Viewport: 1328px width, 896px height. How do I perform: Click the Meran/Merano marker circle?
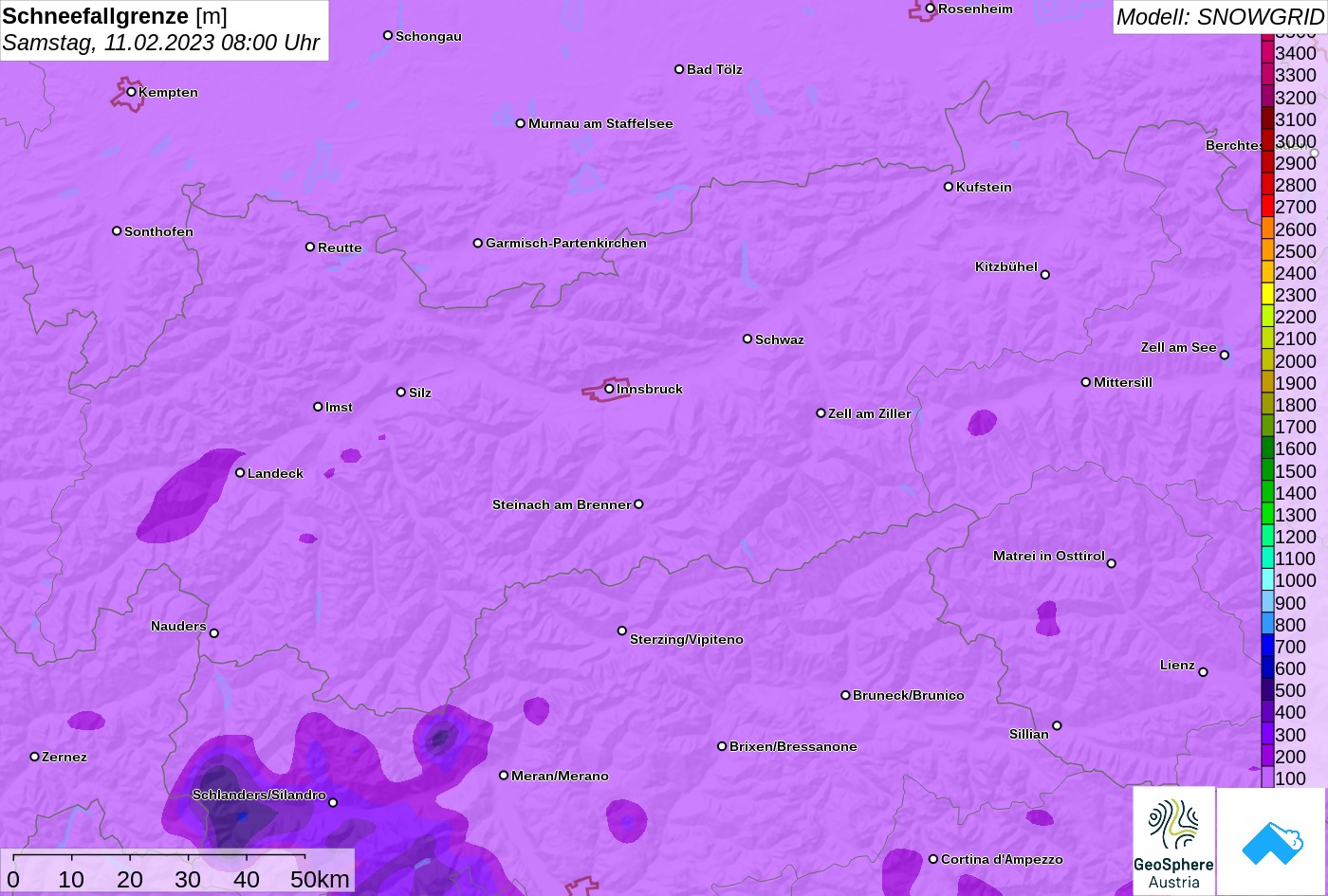coord(504,776)
